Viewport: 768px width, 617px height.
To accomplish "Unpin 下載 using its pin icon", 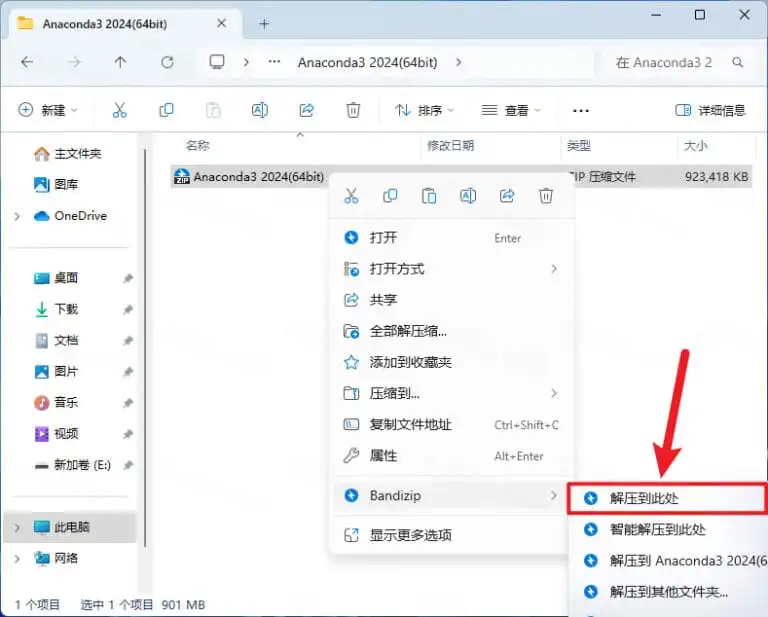I will 128,309.
